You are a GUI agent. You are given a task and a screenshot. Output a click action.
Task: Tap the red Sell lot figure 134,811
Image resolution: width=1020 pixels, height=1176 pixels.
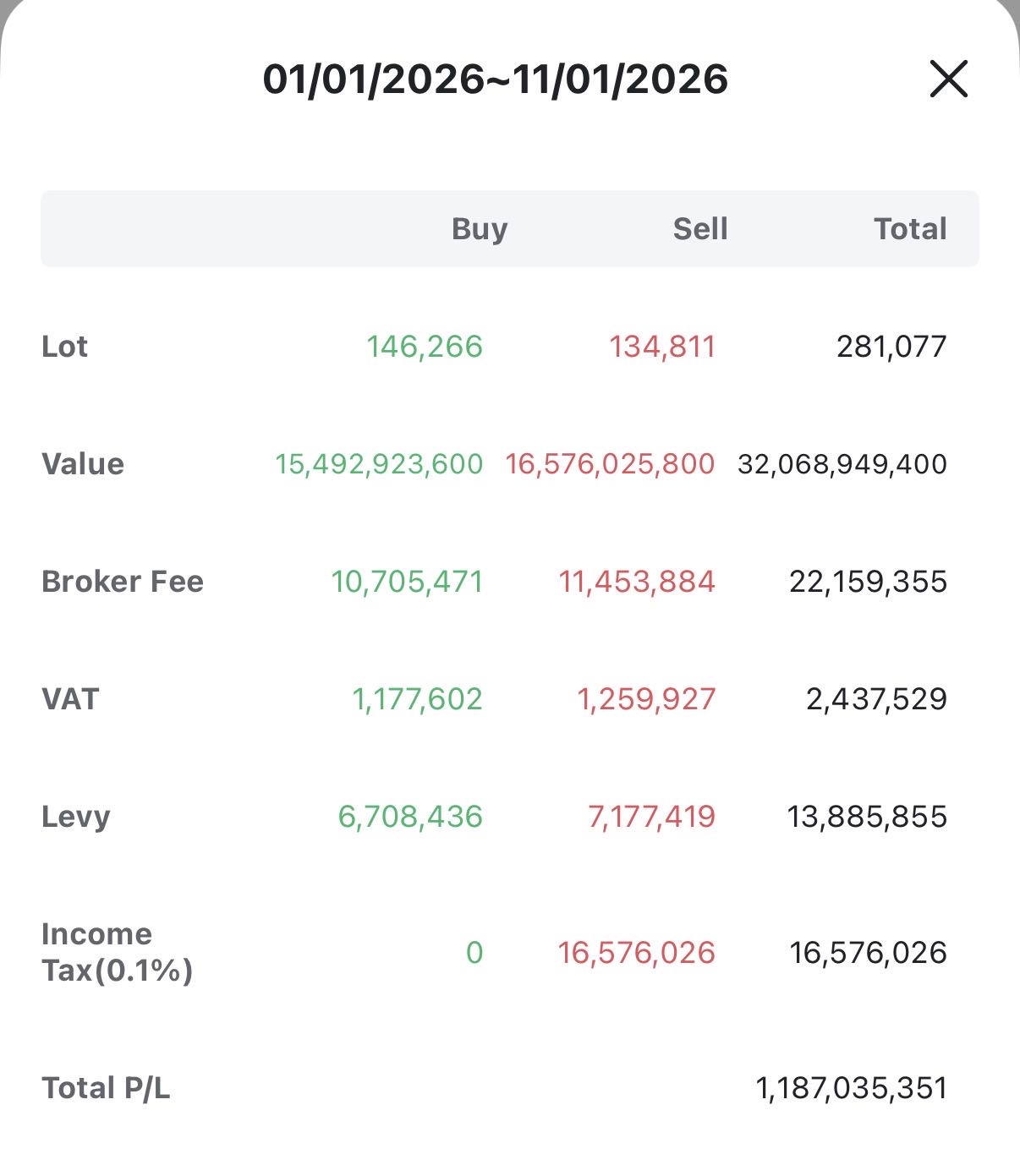point(662,347)
